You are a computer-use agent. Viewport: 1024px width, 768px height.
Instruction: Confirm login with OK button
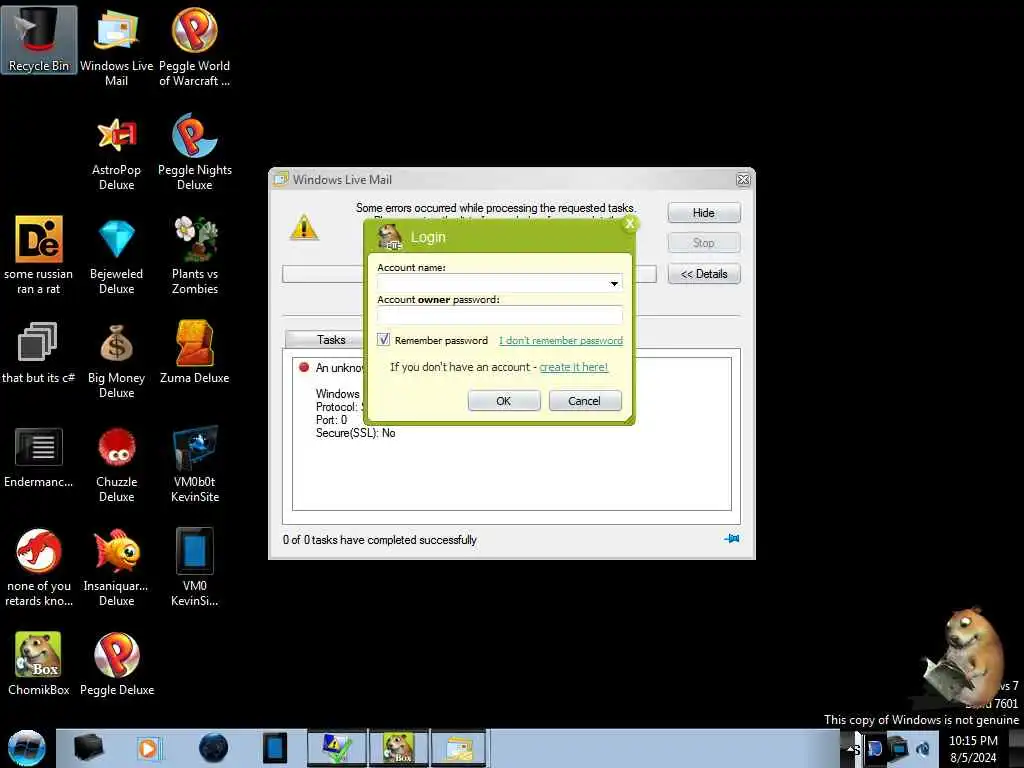click(504, 401)
